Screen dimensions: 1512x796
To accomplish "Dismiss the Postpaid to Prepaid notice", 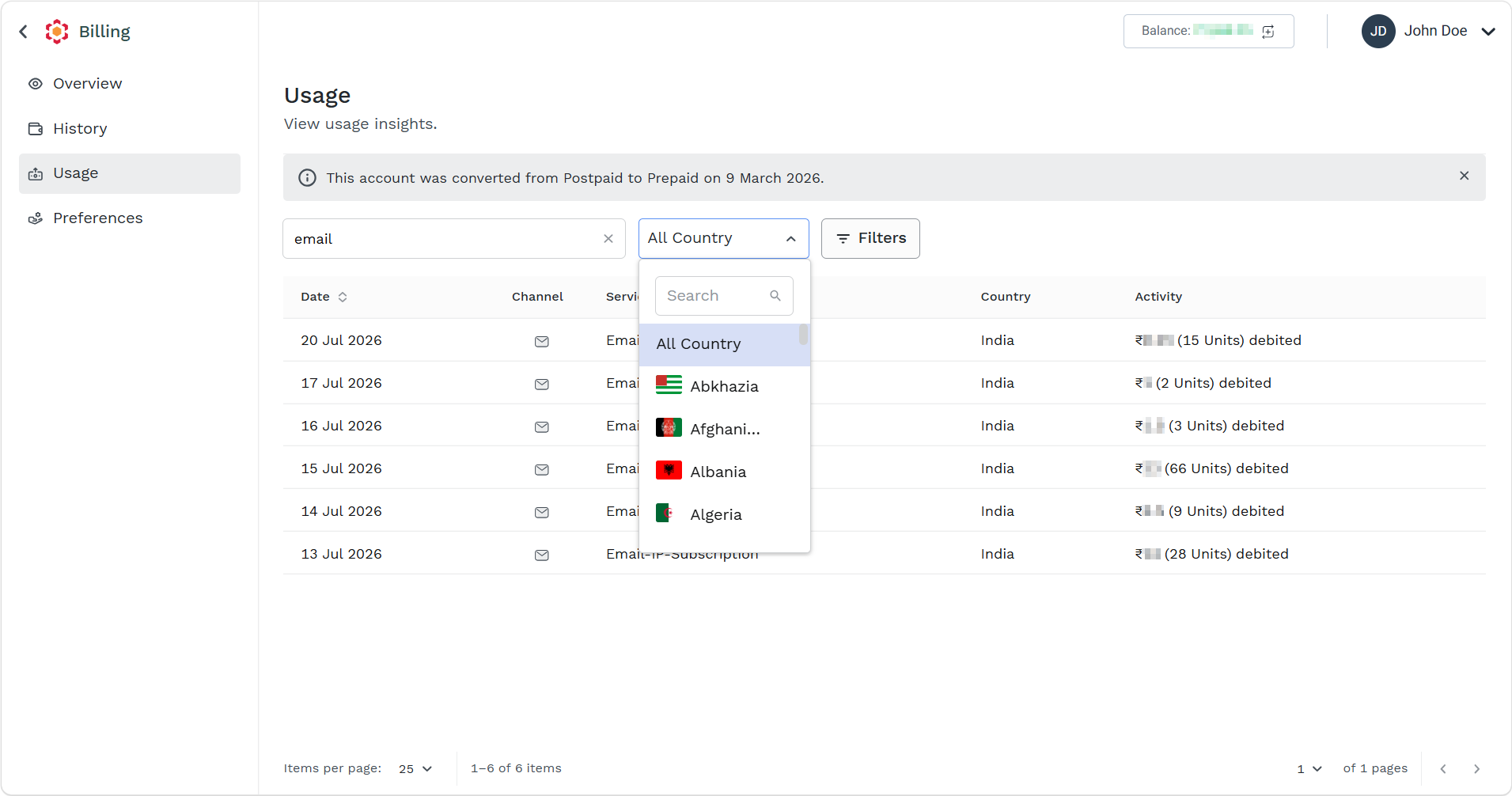I will 1465,176.
